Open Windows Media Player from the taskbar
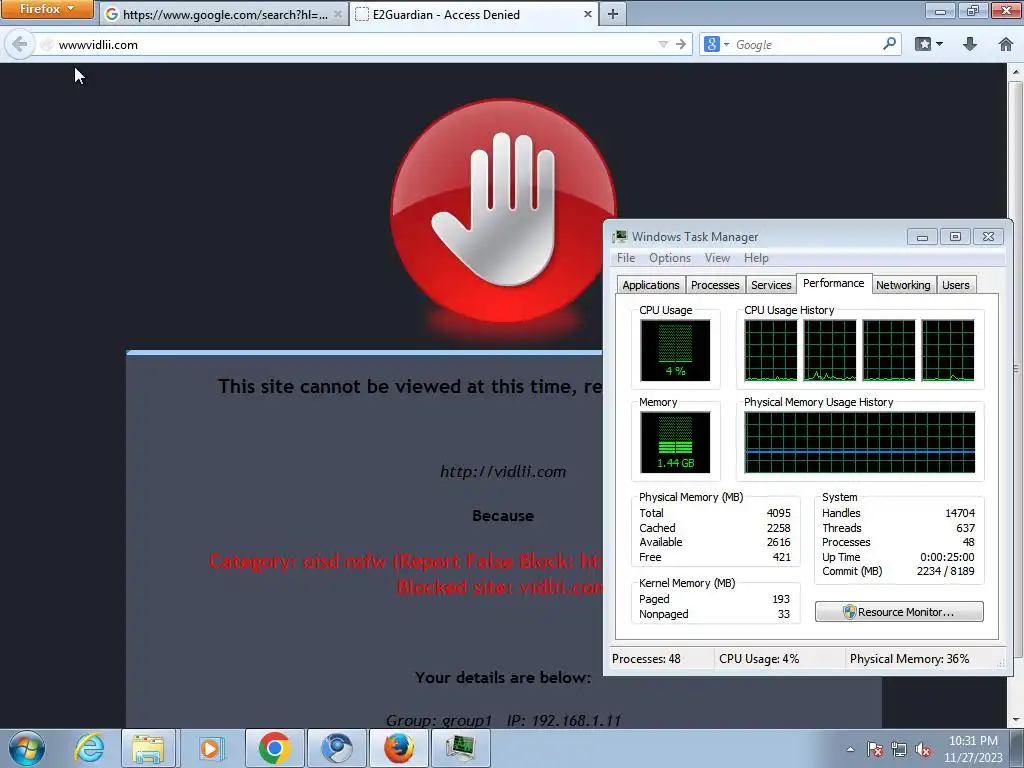This screenshot has height=768, width=1024. point(210,748)
